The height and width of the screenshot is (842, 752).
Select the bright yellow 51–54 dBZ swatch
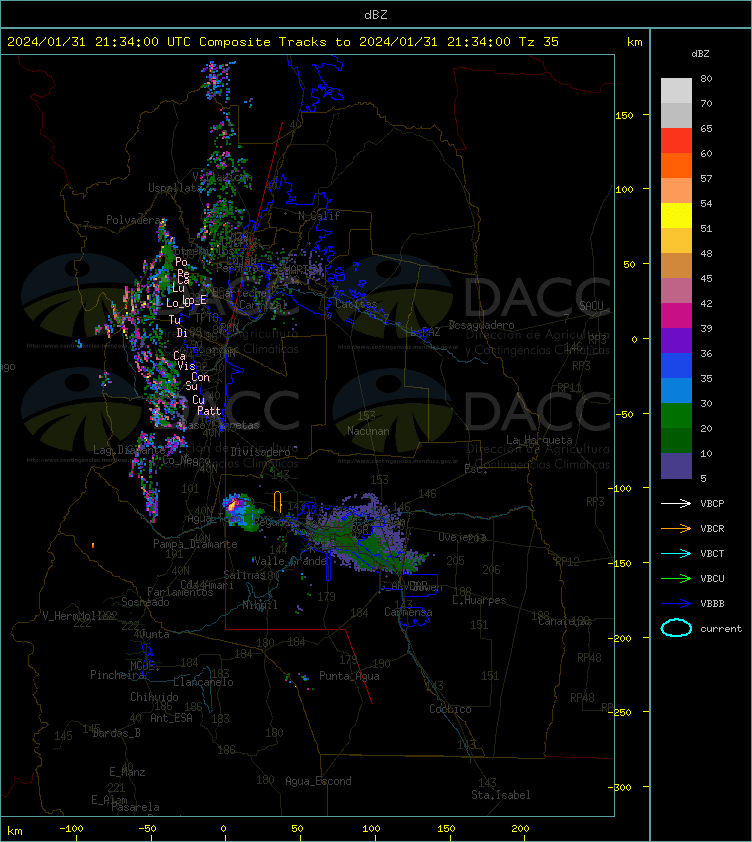(x=676, y=215)
